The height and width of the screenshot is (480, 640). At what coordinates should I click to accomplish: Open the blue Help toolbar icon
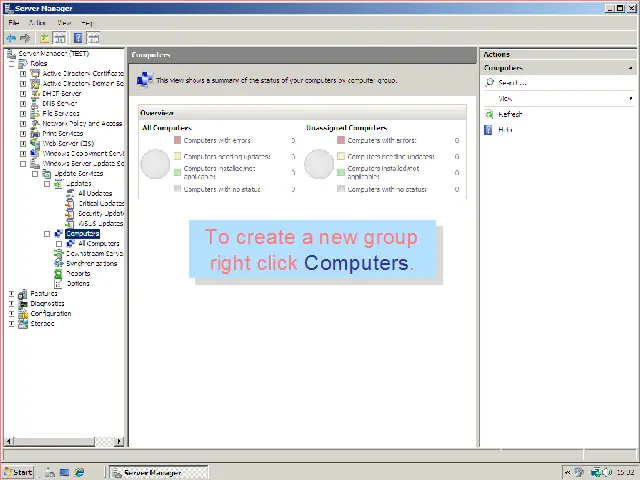[x=78, y=38]
